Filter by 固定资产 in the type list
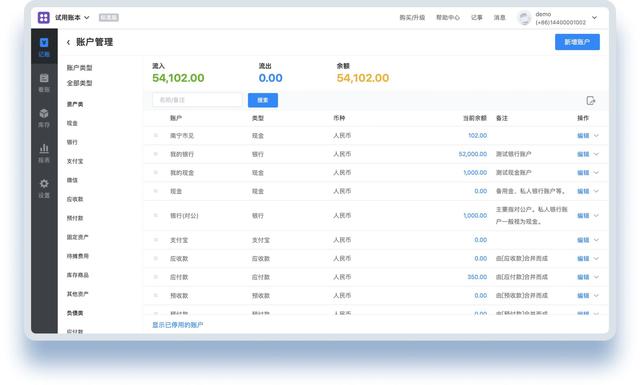The height and width of the screenshot is (385, 640). click(x=77, y=237)
